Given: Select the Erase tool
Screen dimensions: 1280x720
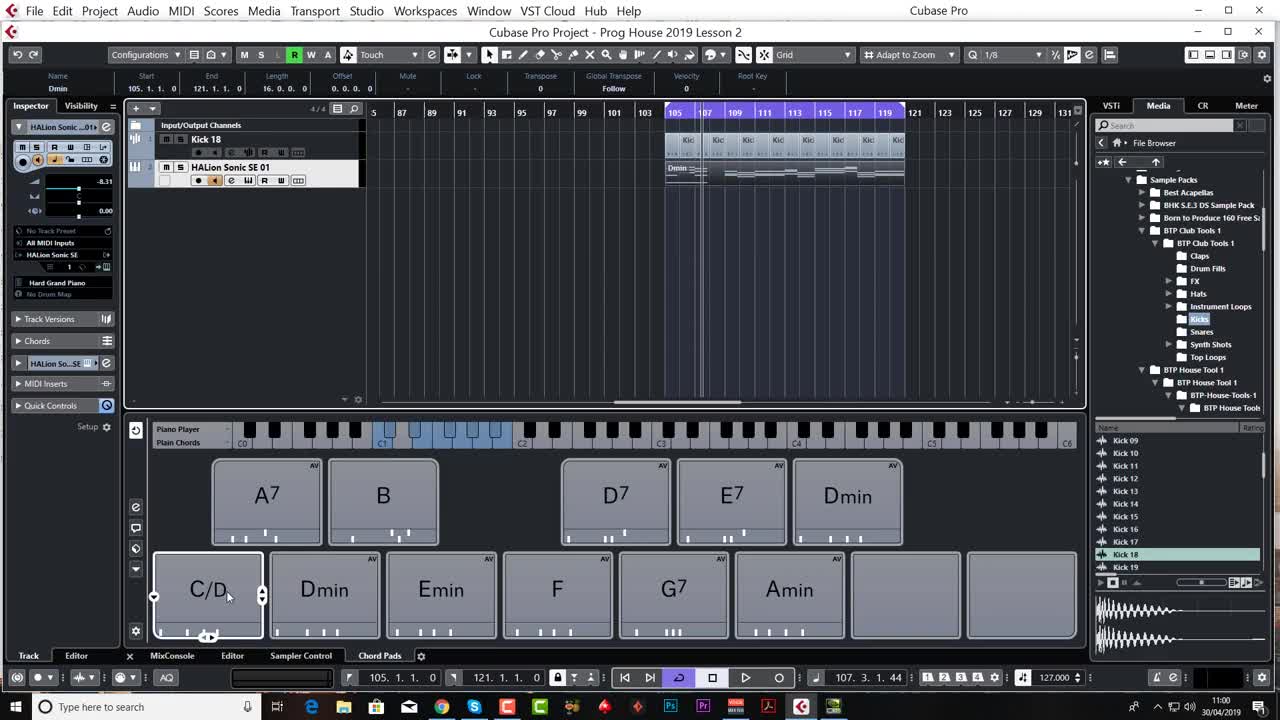Looking at the screenshot, I should coord(540,55).
